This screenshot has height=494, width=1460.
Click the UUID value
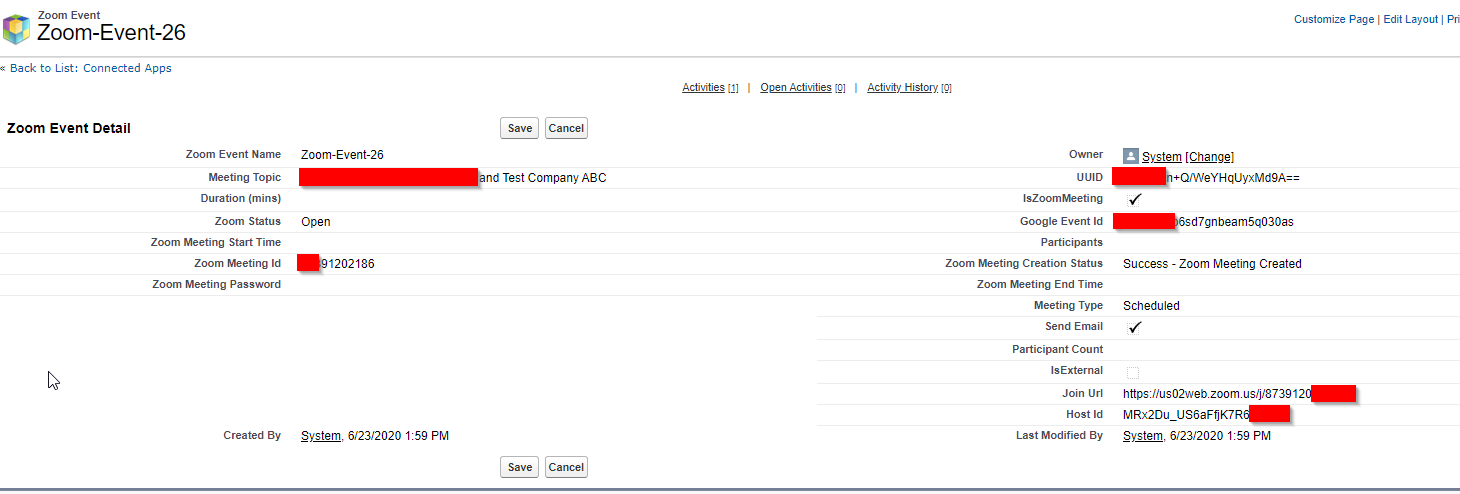[x=1206, y=178]
